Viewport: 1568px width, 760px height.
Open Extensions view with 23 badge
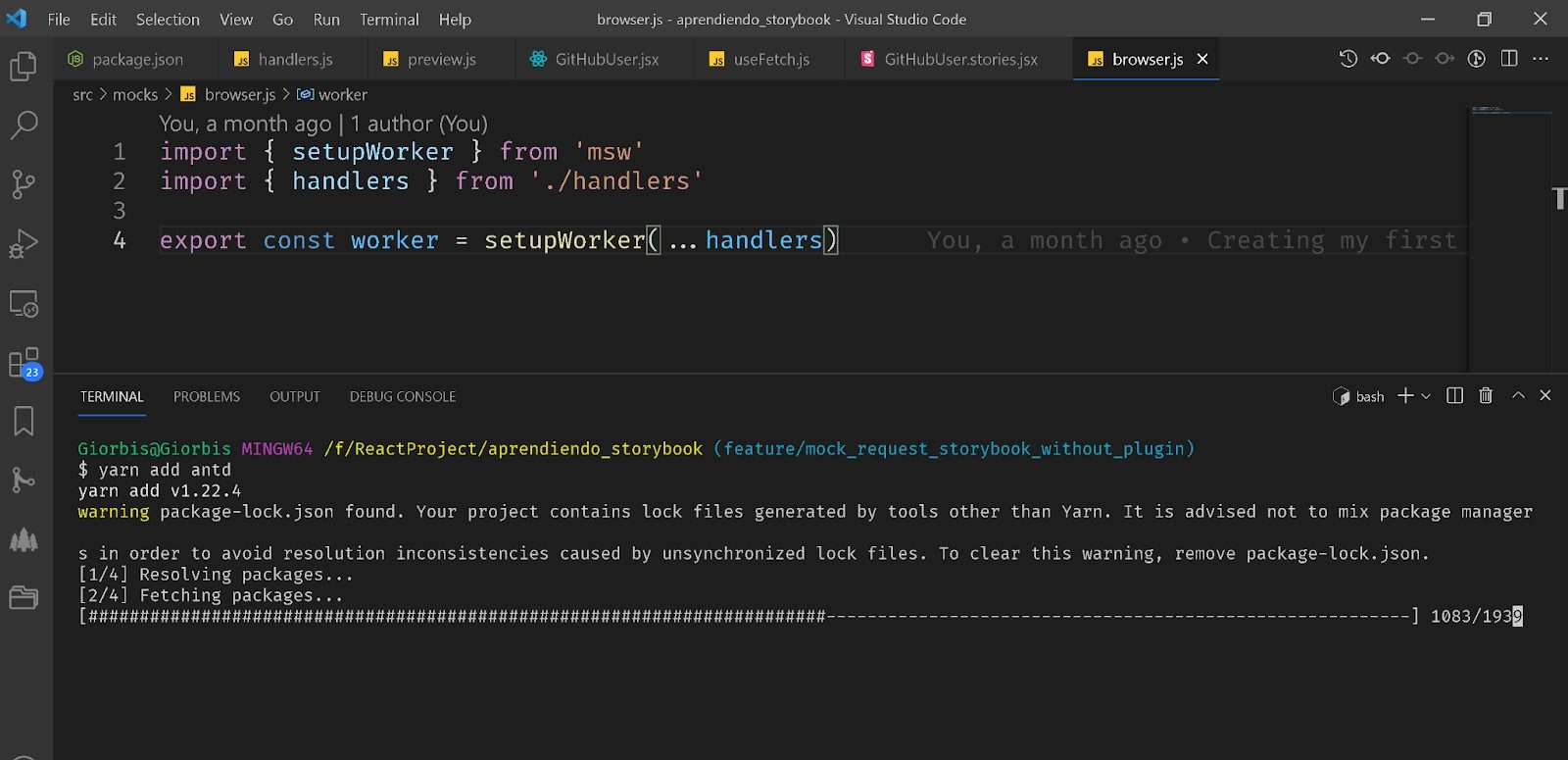(24, 363)
